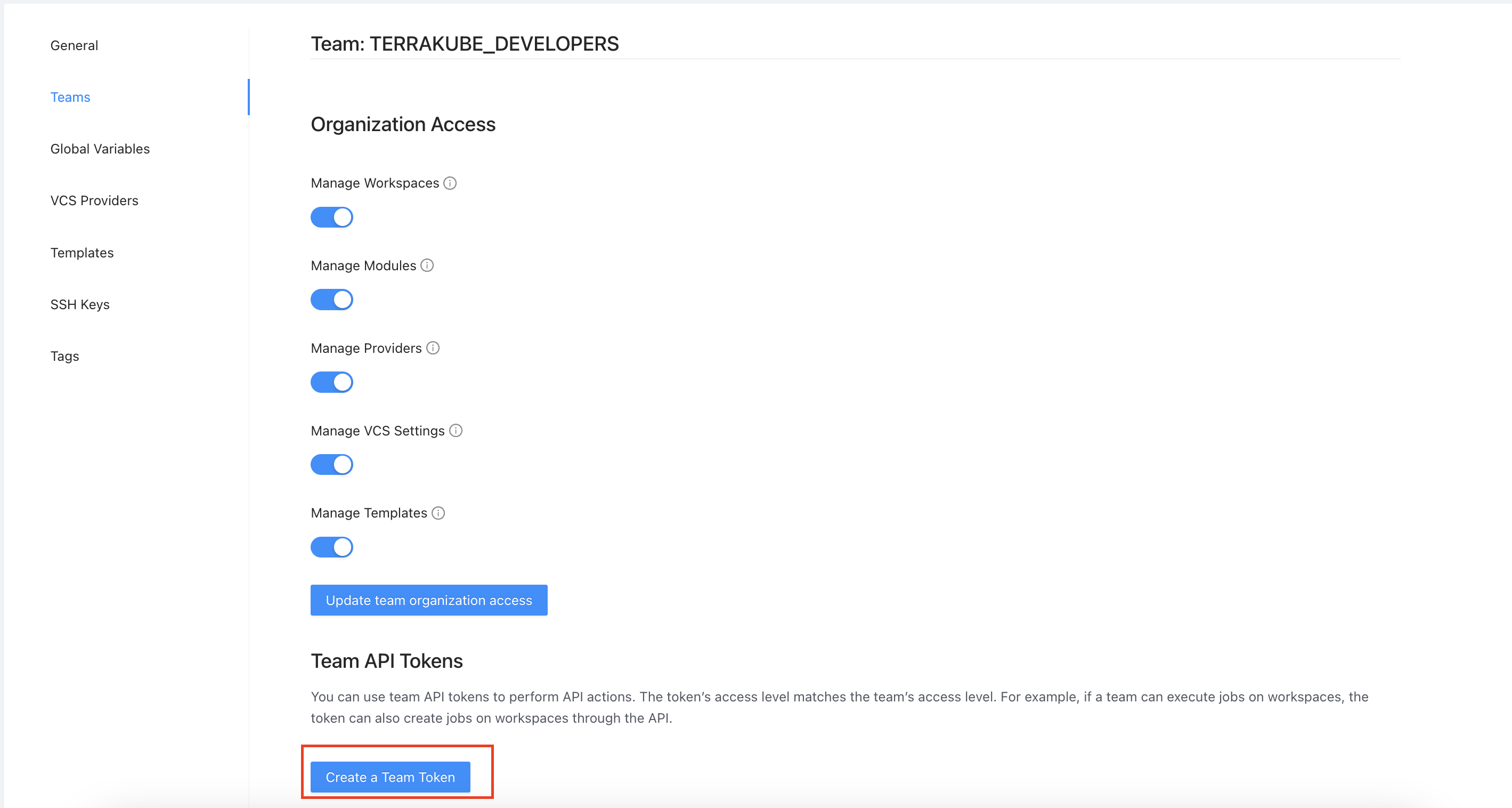
Task: Disable the Manage Workspaces toggle
Action: (331, 217)
